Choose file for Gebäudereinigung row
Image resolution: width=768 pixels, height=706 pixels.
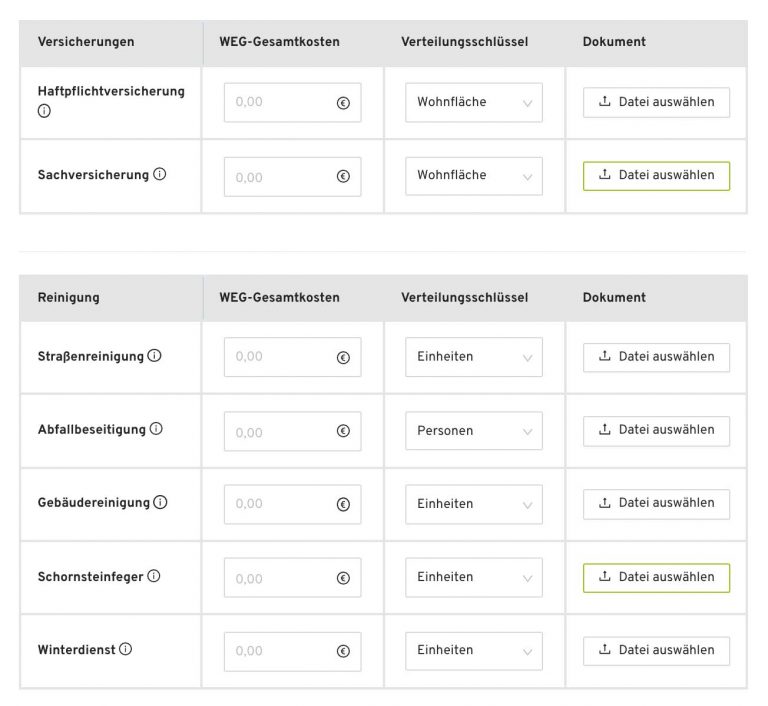tap(656, 504)
